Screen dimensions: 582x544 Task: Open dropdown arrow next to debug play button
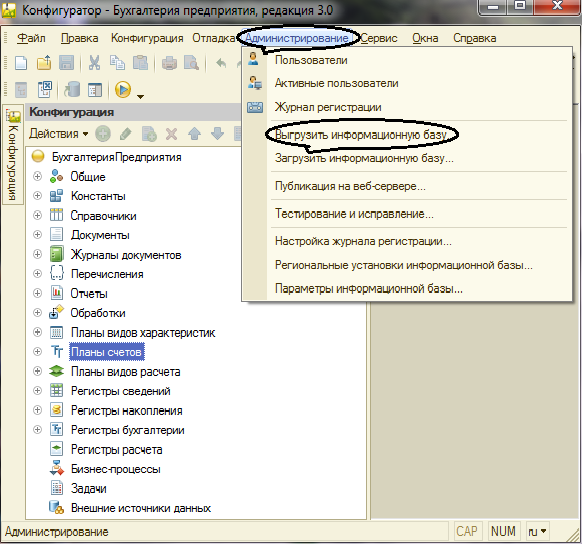point(140,96)
